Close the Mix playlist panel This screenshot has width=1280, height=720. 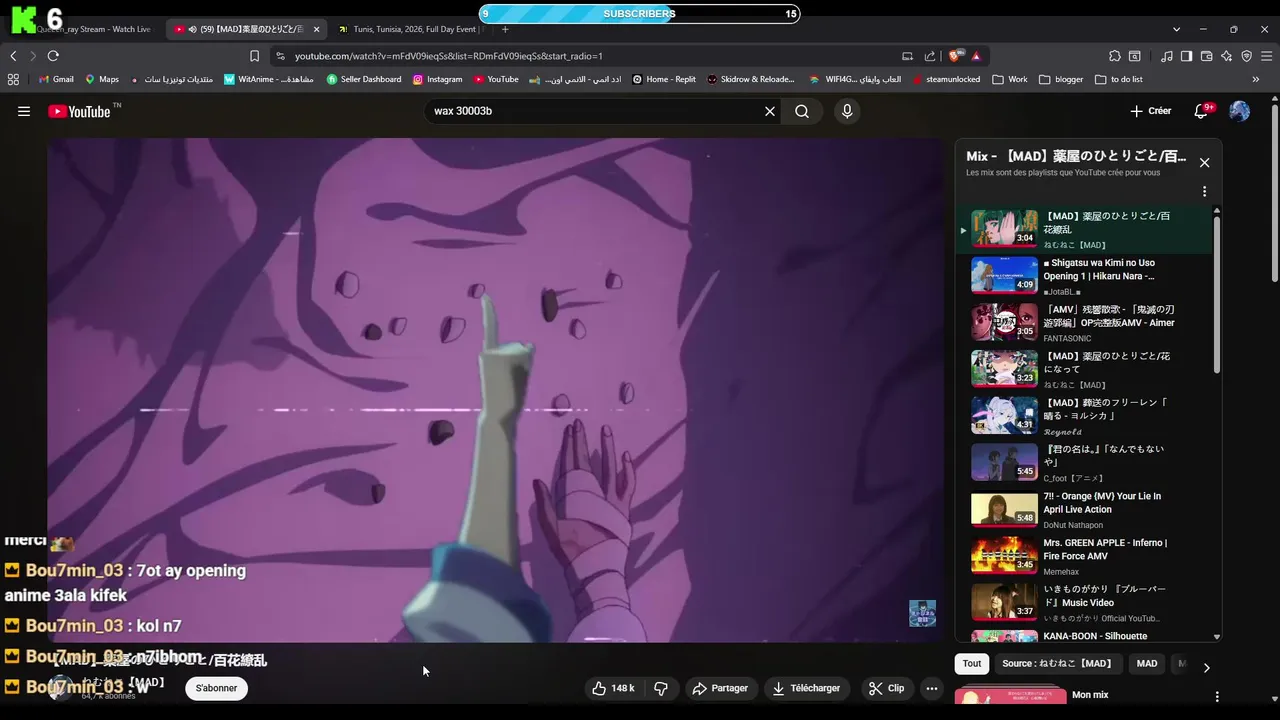click(1204, 162)
